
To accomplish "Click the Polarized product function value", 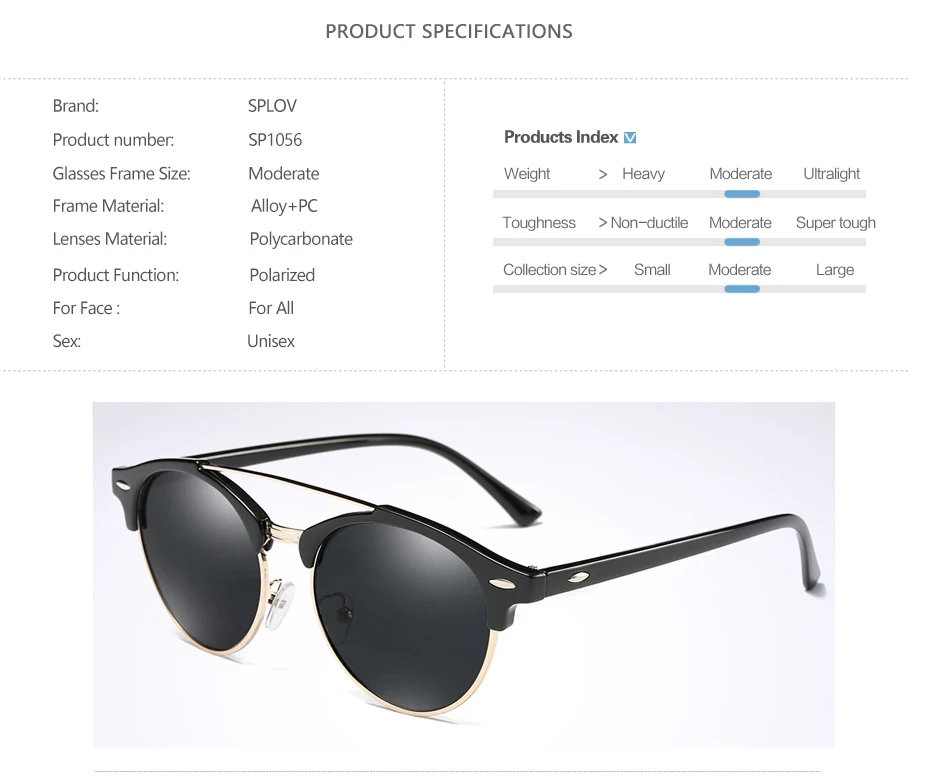I will coord(282,275).
